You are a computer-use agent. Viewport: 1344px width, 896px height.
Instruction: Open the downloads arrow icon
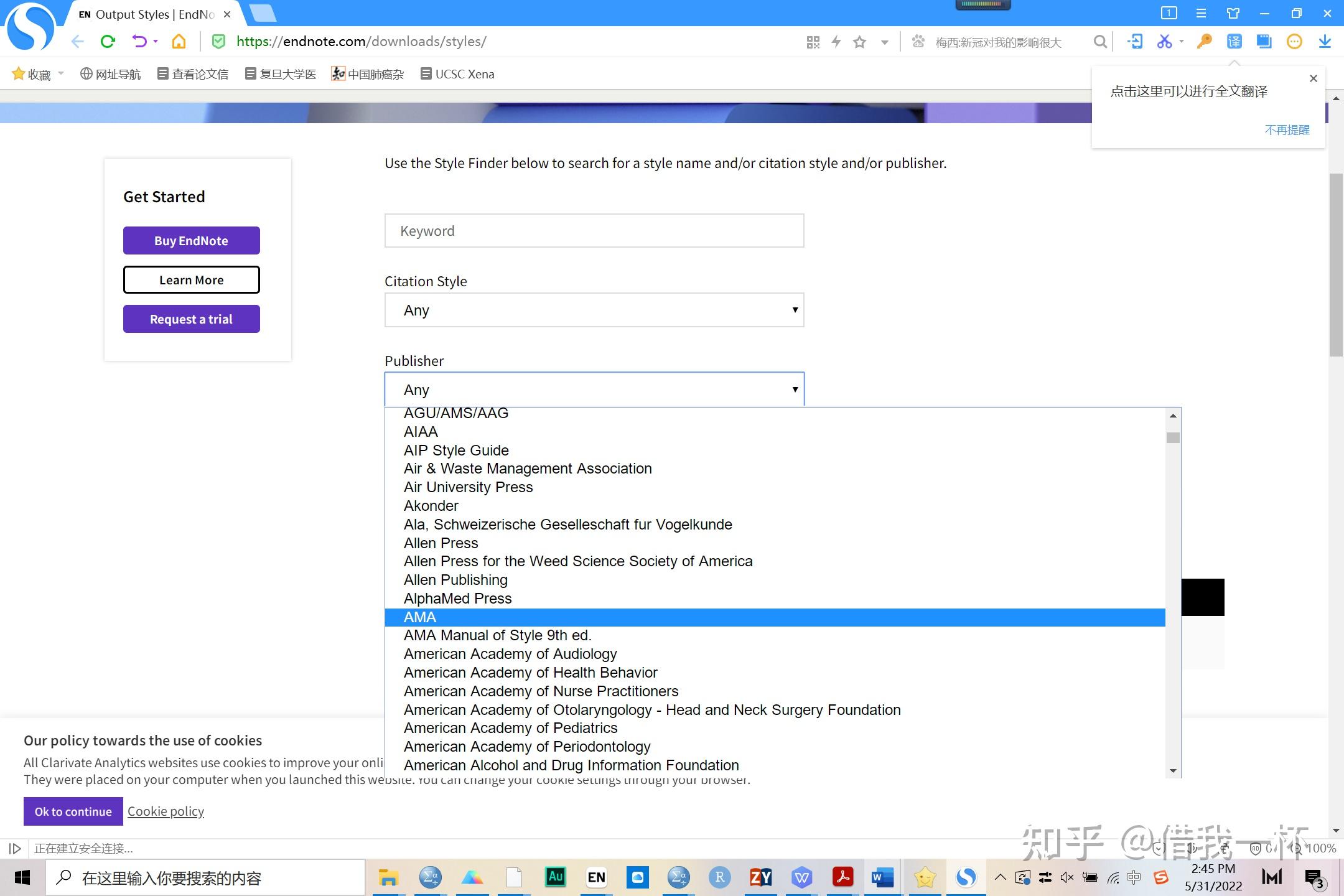tap(1325, 42)
